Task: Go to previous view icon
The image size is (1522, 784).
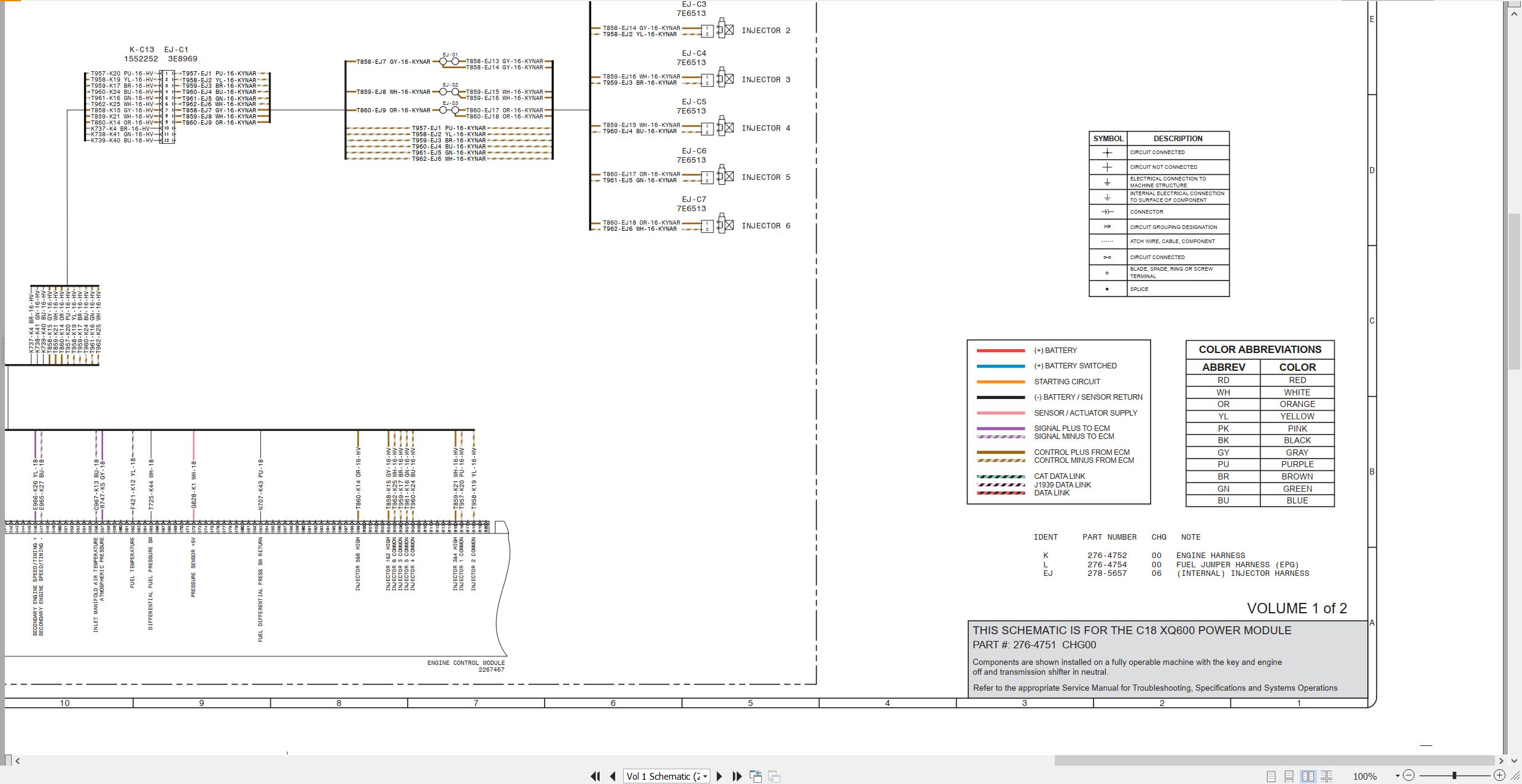Action: 756,777
